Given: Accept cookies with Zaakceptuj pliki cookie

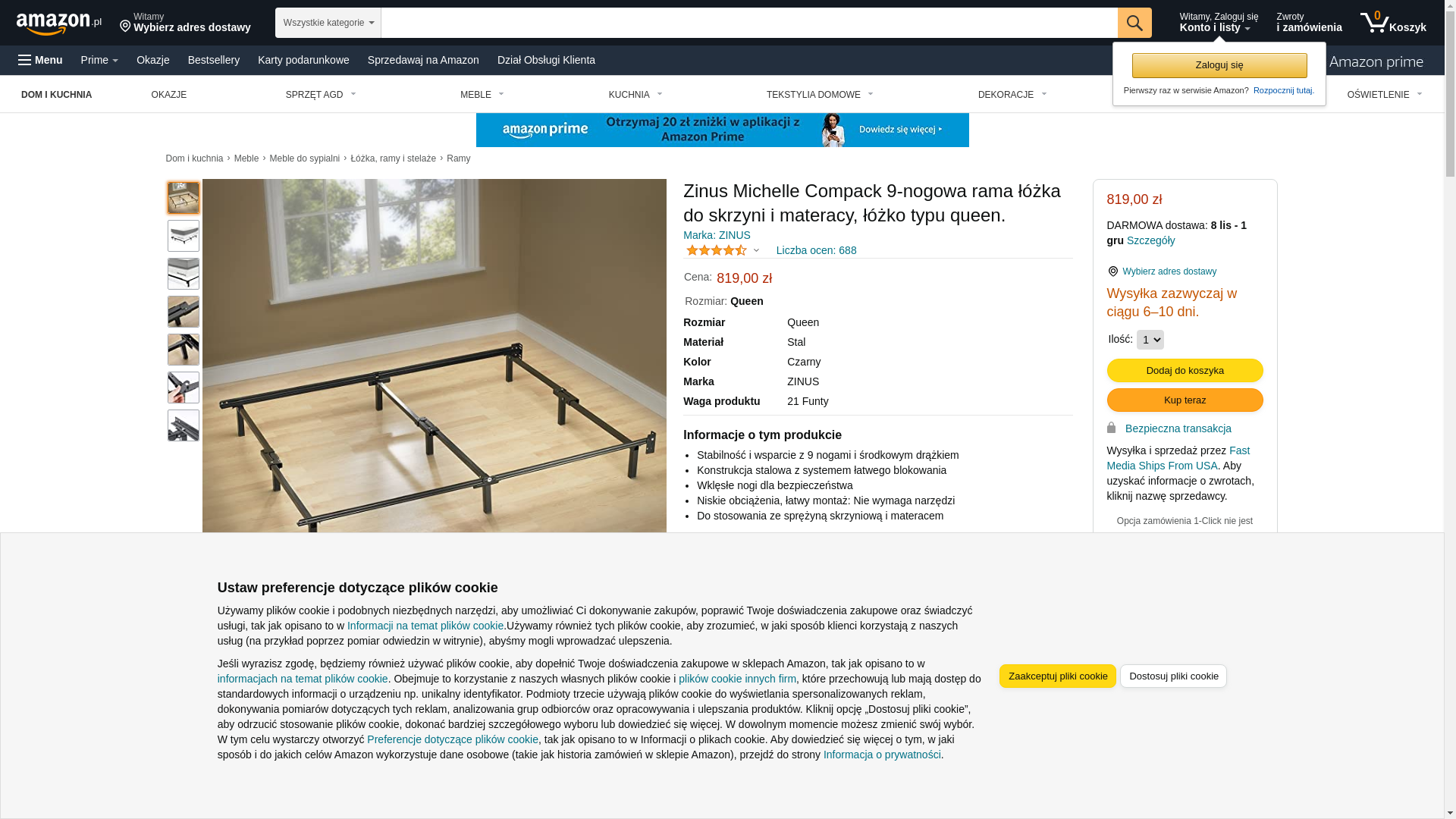Looking at the screenshot, I should (x=1057, y=676).
